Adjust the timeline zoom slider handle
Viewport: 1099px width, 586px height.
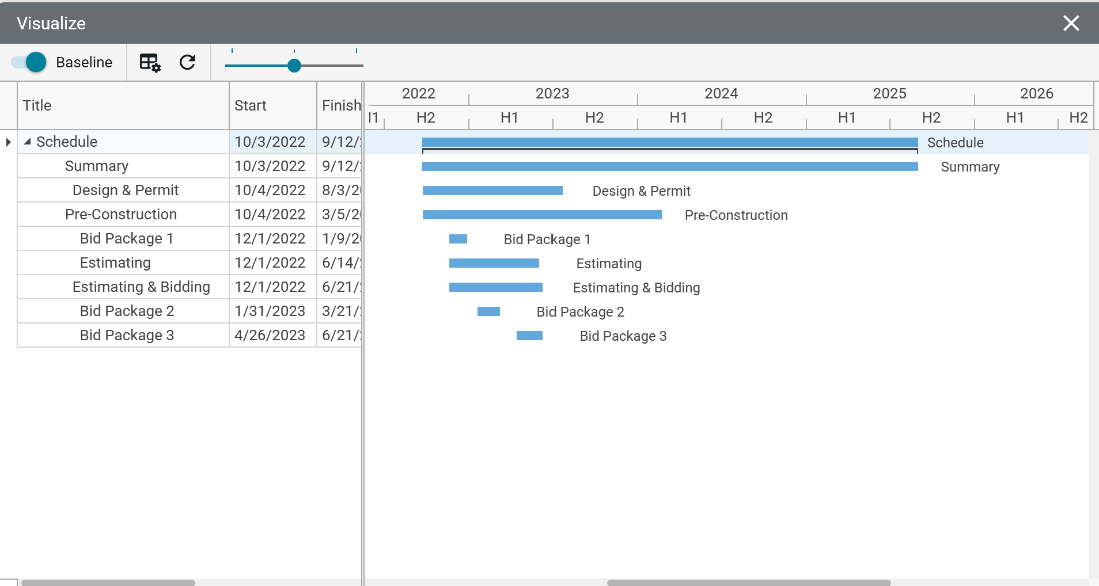(294, 66)
